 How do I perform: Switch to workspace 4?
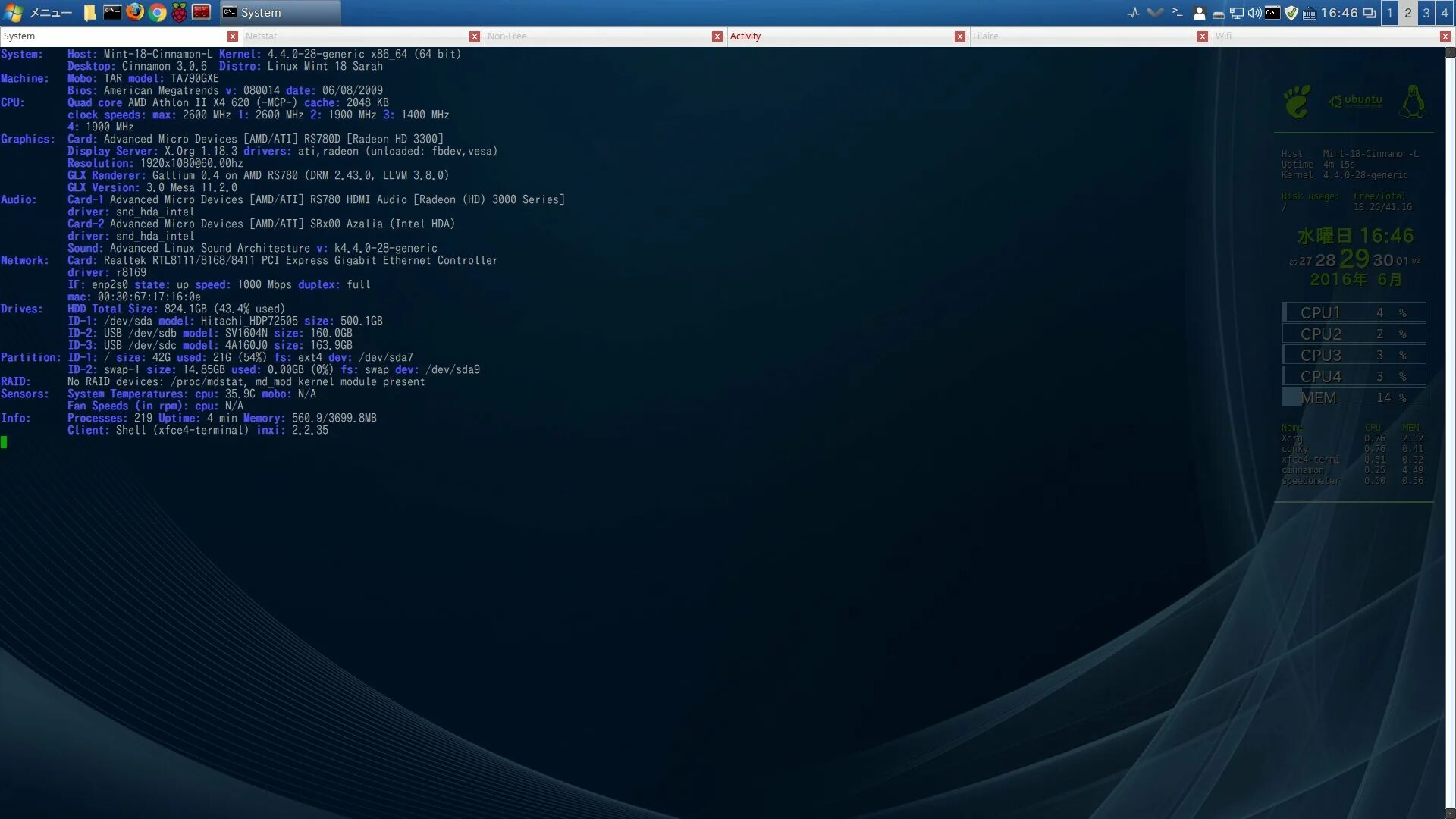pyautogui.click(x=1445, y=13)
